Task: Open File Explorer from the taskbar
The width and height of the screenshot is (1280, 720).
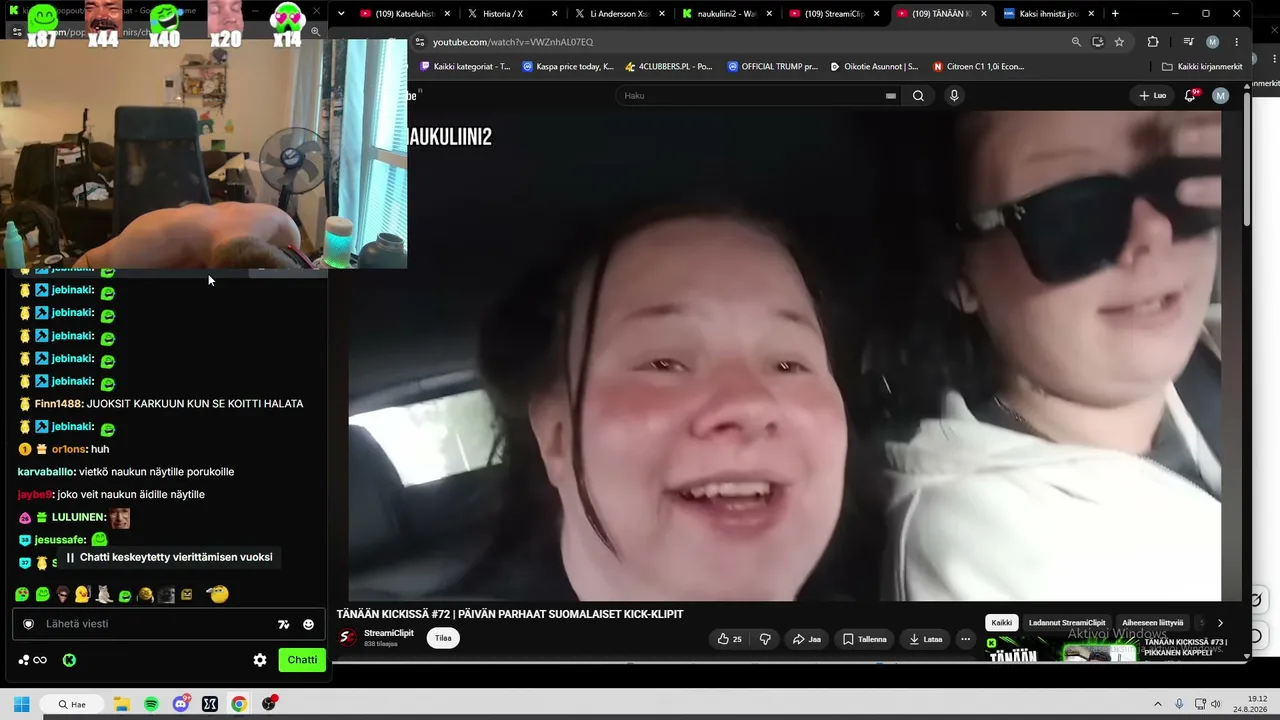Action: click(x=121, y=704)
